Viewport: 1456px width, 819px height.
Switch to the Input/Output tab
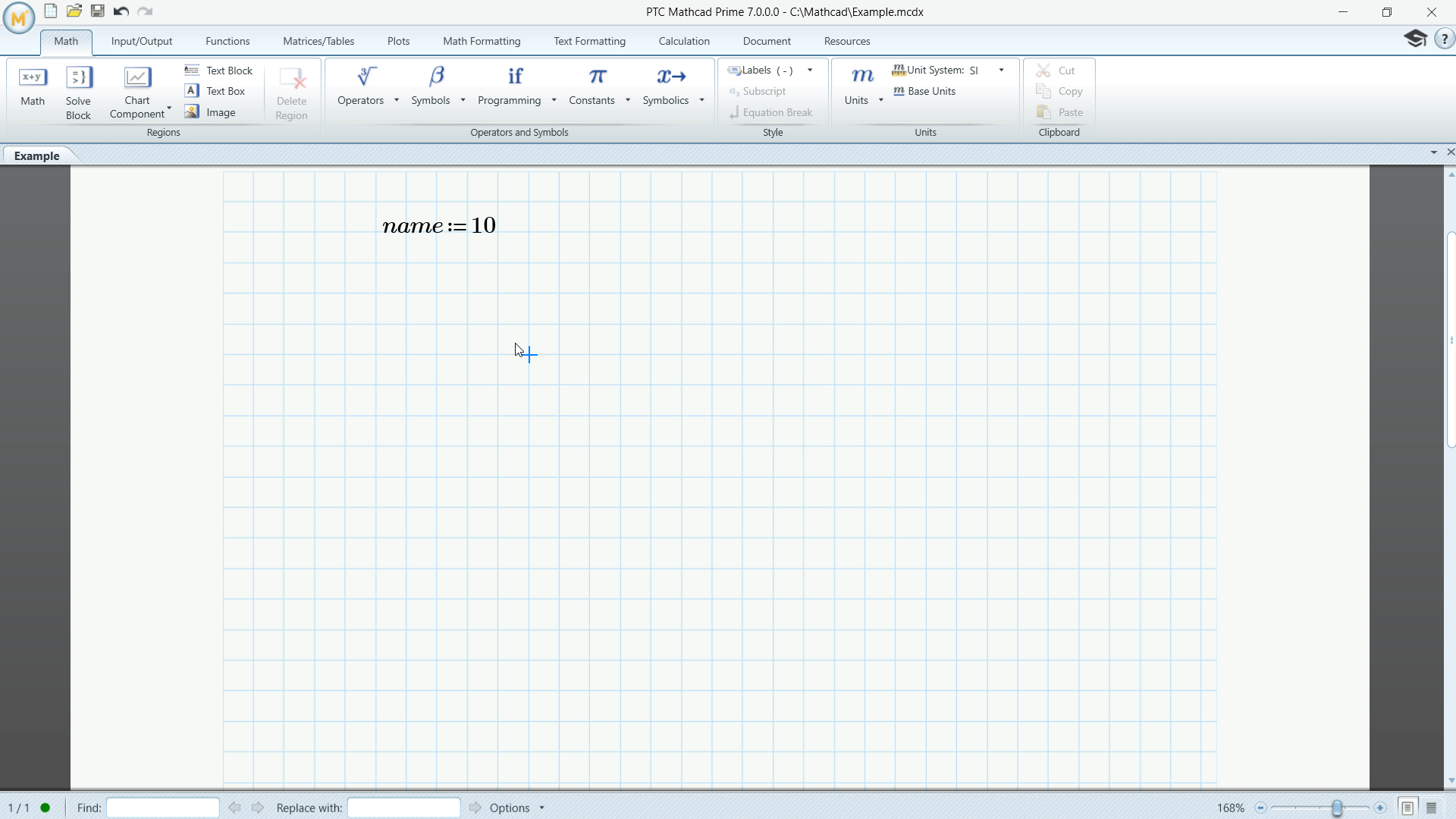click(142, 41)
